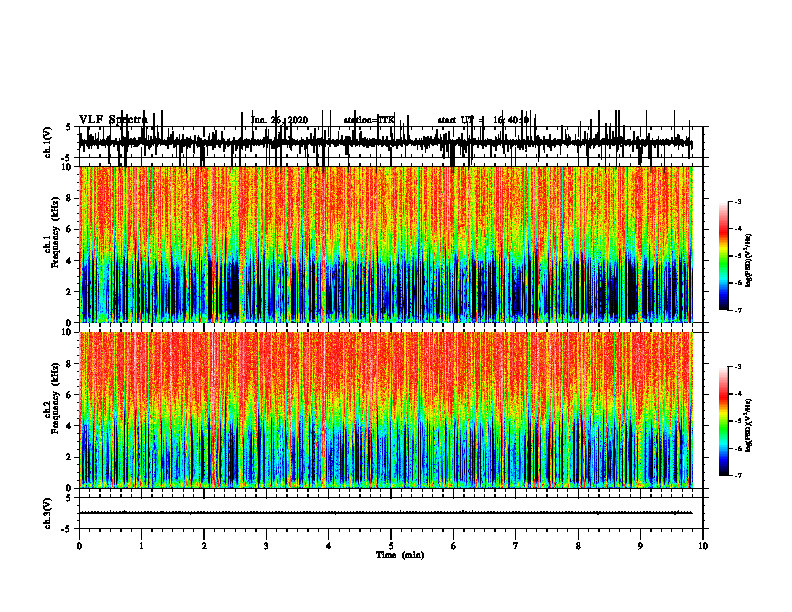The image size is (792, 612).
Task: Click the '8' kHz tick on ch.2 frequency axis
Action: [x=69, y=364]
